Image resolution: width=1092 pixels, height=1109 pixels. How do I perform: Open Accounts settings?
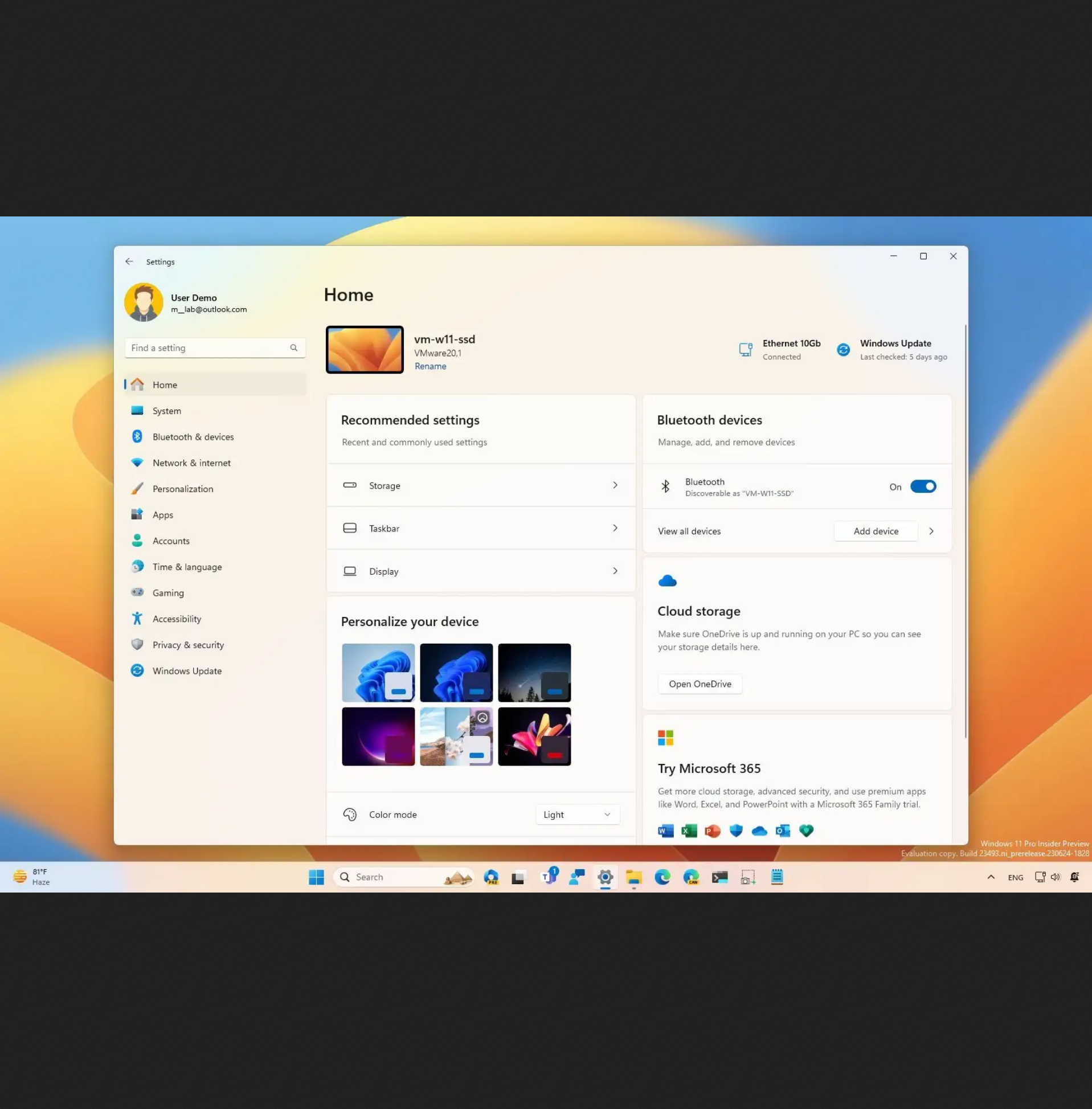215,541
